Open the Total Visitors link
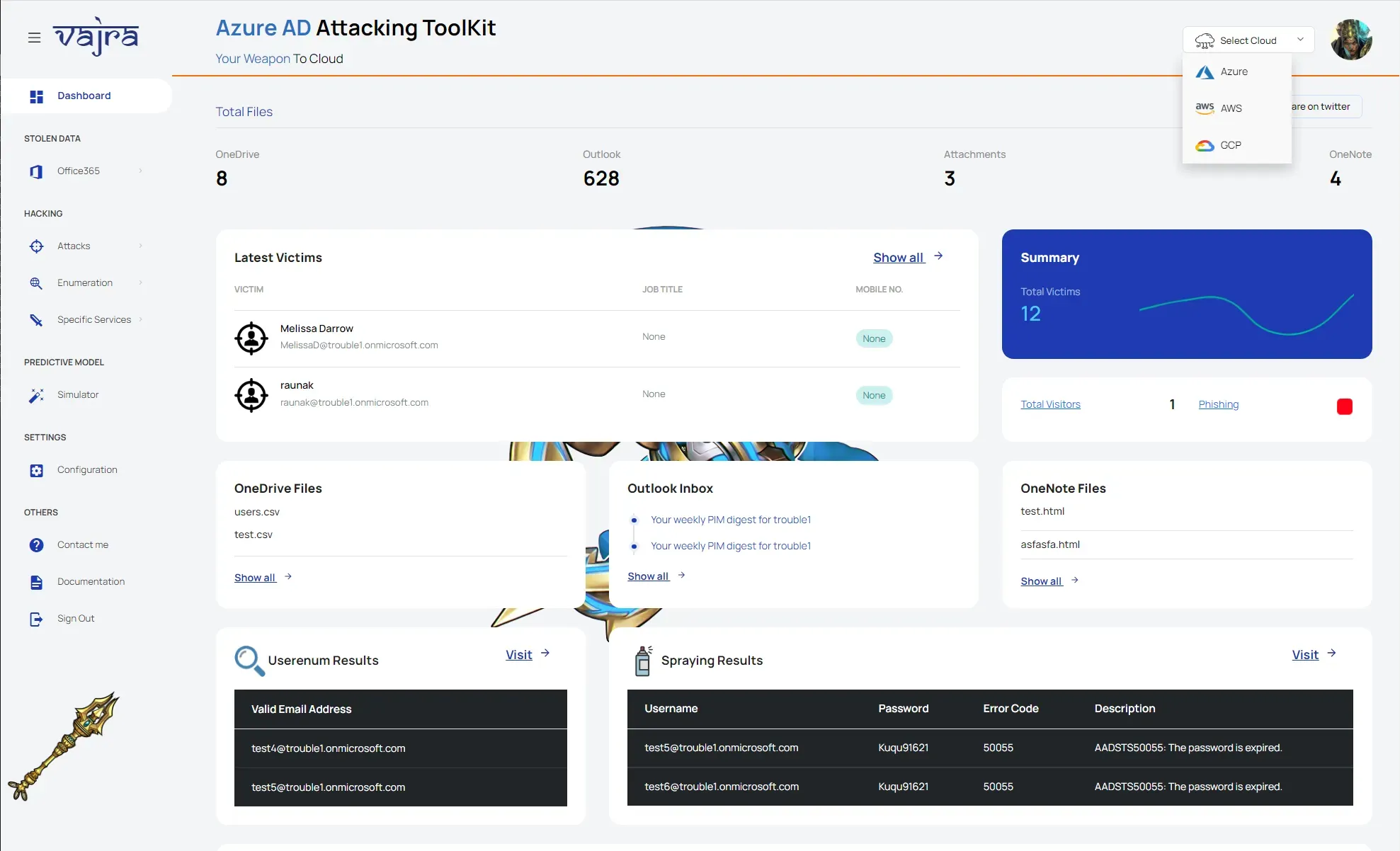The height and width of the screenshot is (851, 1400). pos(1050,404)
